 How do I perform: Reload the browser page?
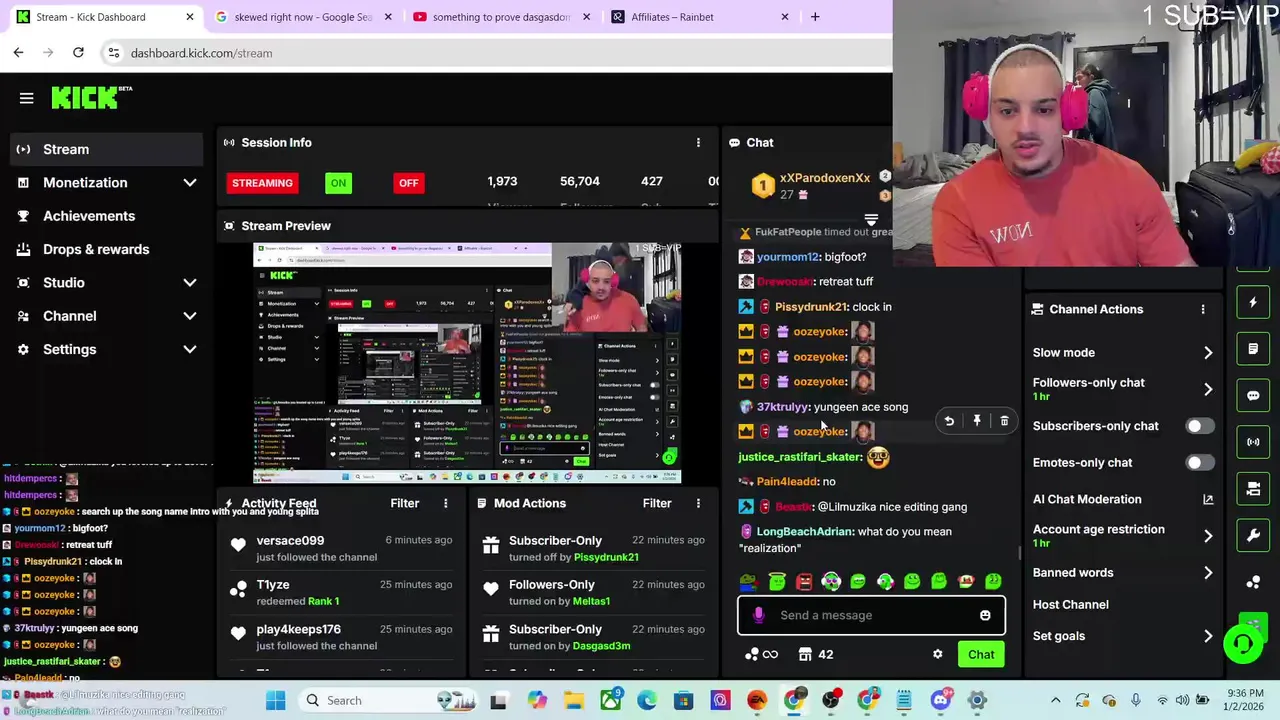78,52
